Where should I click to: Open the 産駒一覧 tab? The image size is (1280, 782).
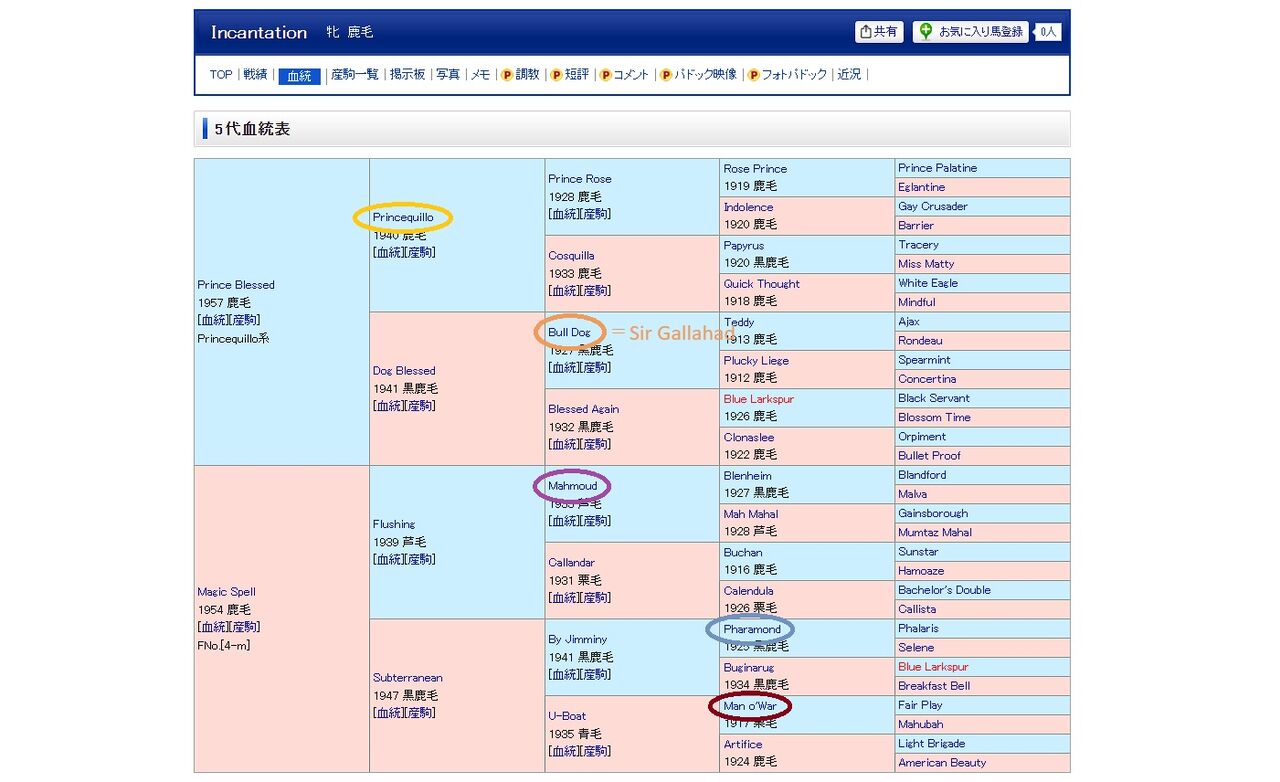point(355,75)
